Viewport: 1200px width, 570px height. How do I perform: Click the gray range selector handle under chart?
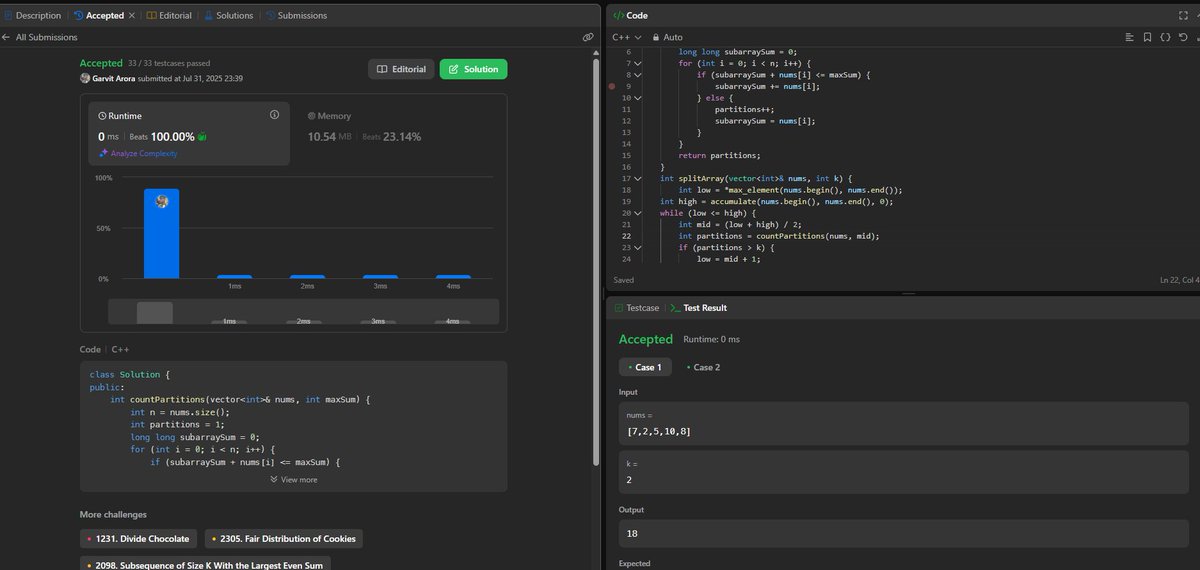pos(155,312)
